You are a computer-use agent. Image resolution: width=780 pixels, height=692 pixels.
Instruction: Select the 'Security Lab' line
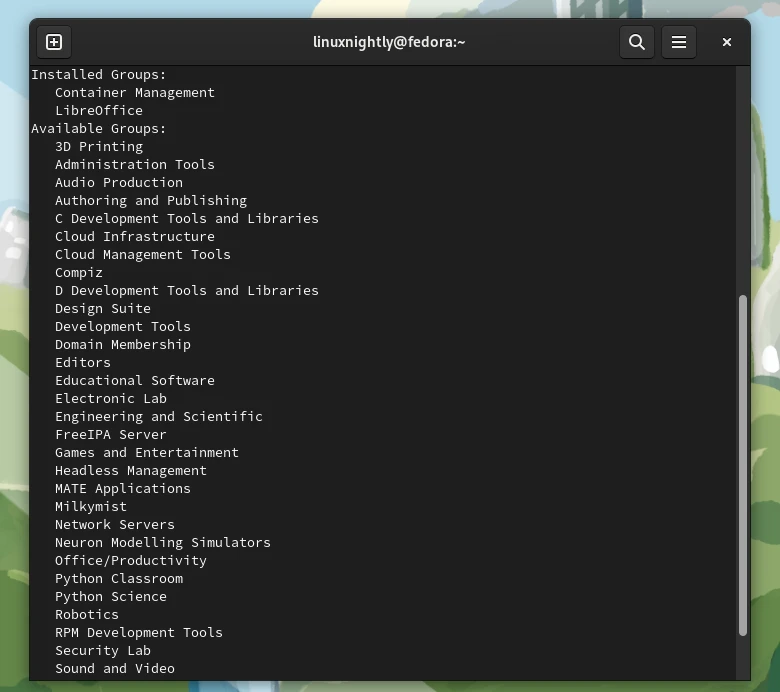(103, 650)
